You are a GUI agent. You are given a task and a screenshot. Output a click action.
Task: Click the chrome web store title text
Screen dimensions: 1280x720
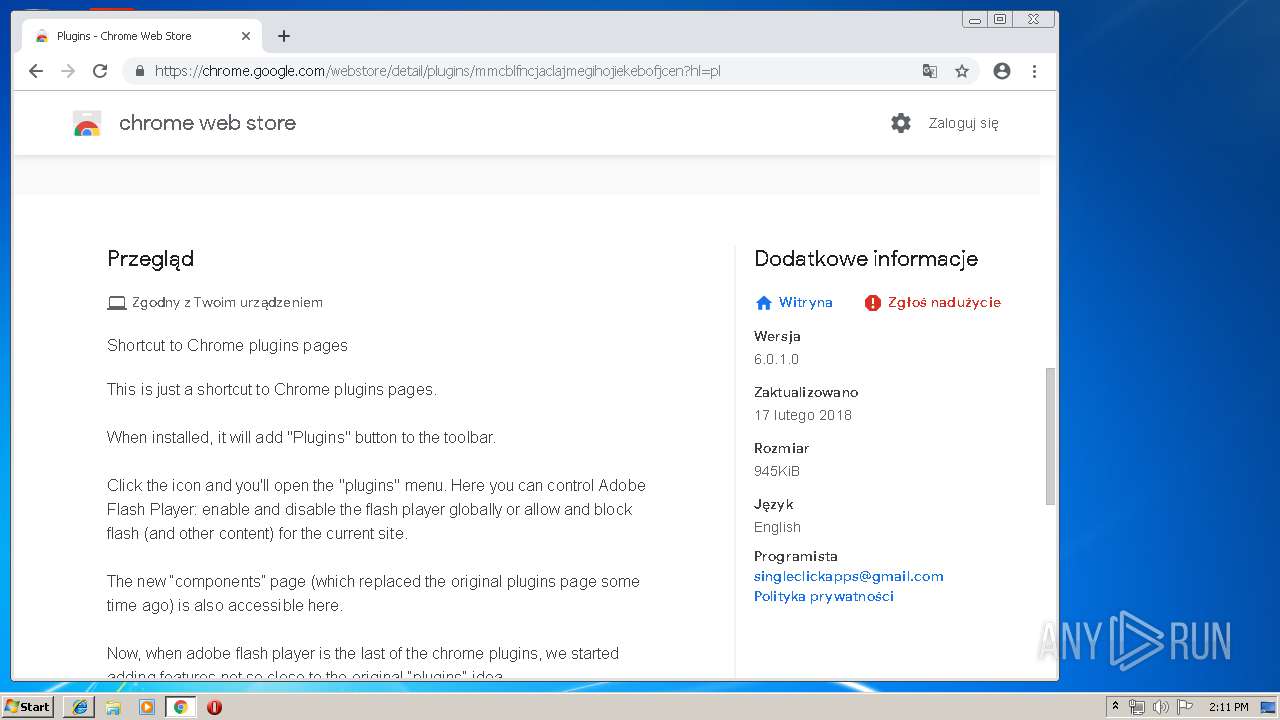(x=207, y=123)
